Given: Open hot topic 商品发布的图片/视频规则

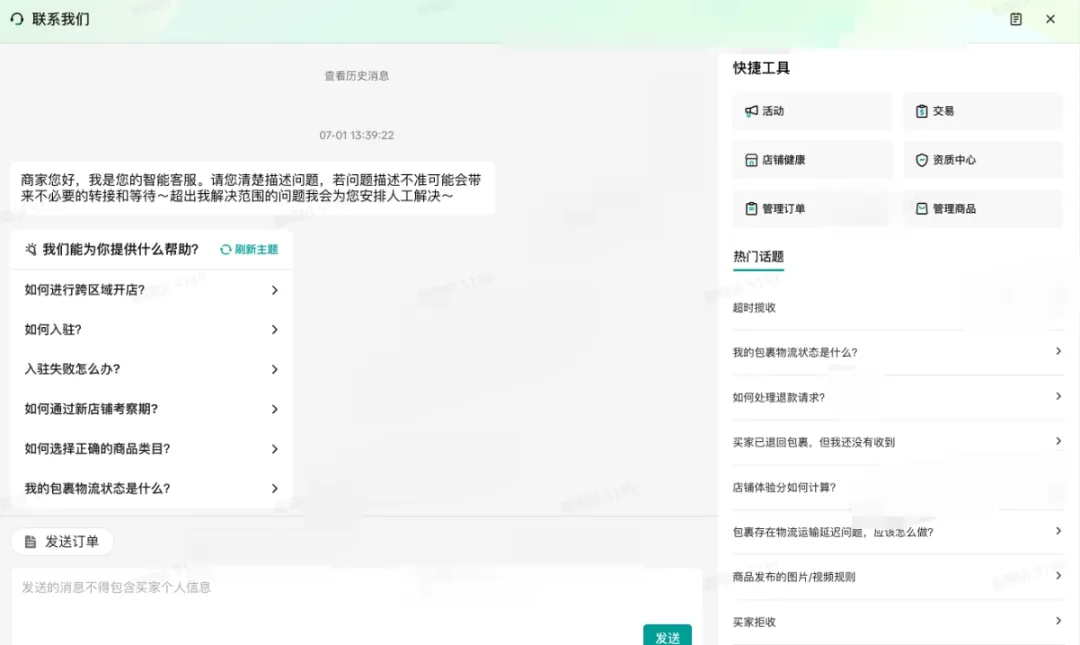Looking at the screenshot, I should (x=898, y=577).
